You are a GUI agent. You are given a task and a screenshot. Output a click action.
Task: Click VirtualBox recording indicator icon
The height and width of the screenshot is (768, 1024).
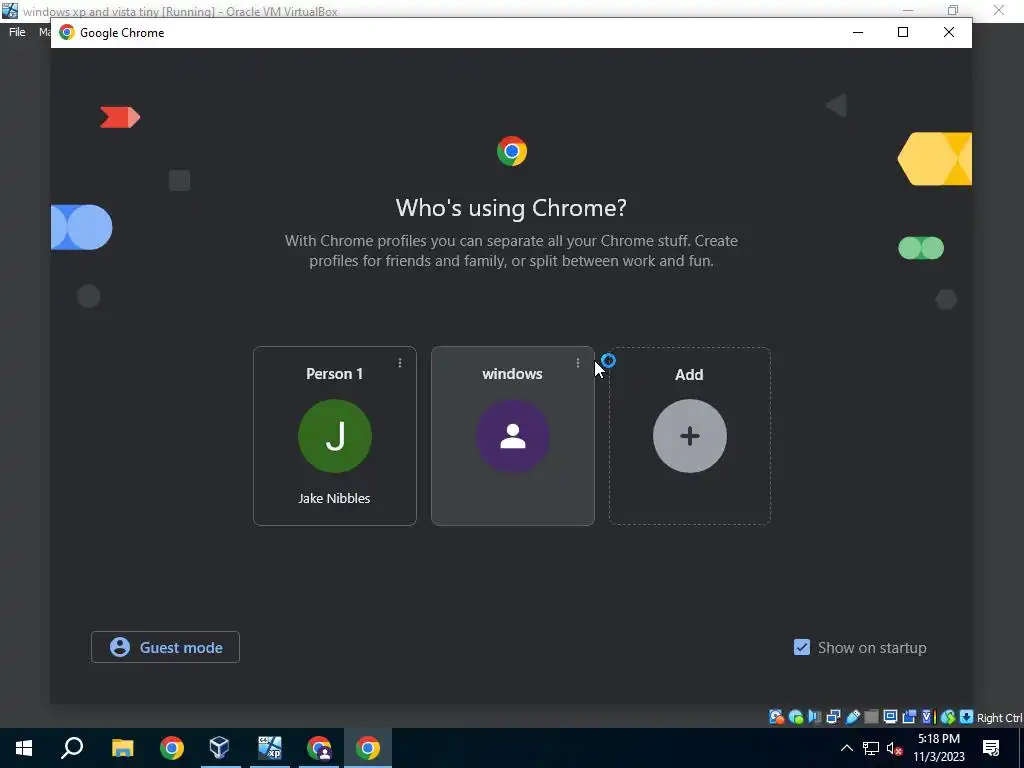tap(909, 717)
